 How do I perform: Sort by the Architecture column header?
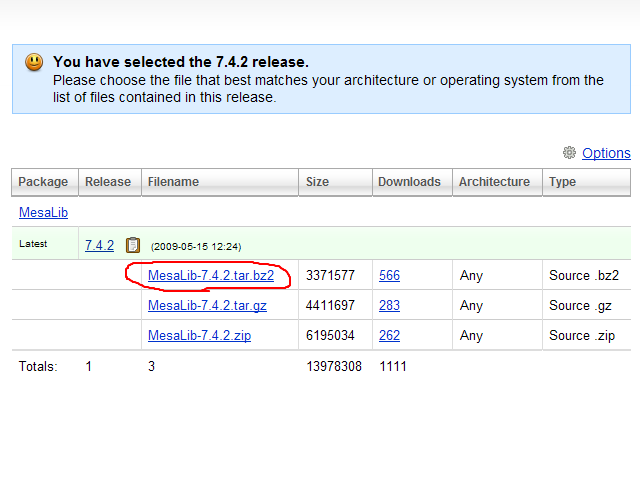498,182
